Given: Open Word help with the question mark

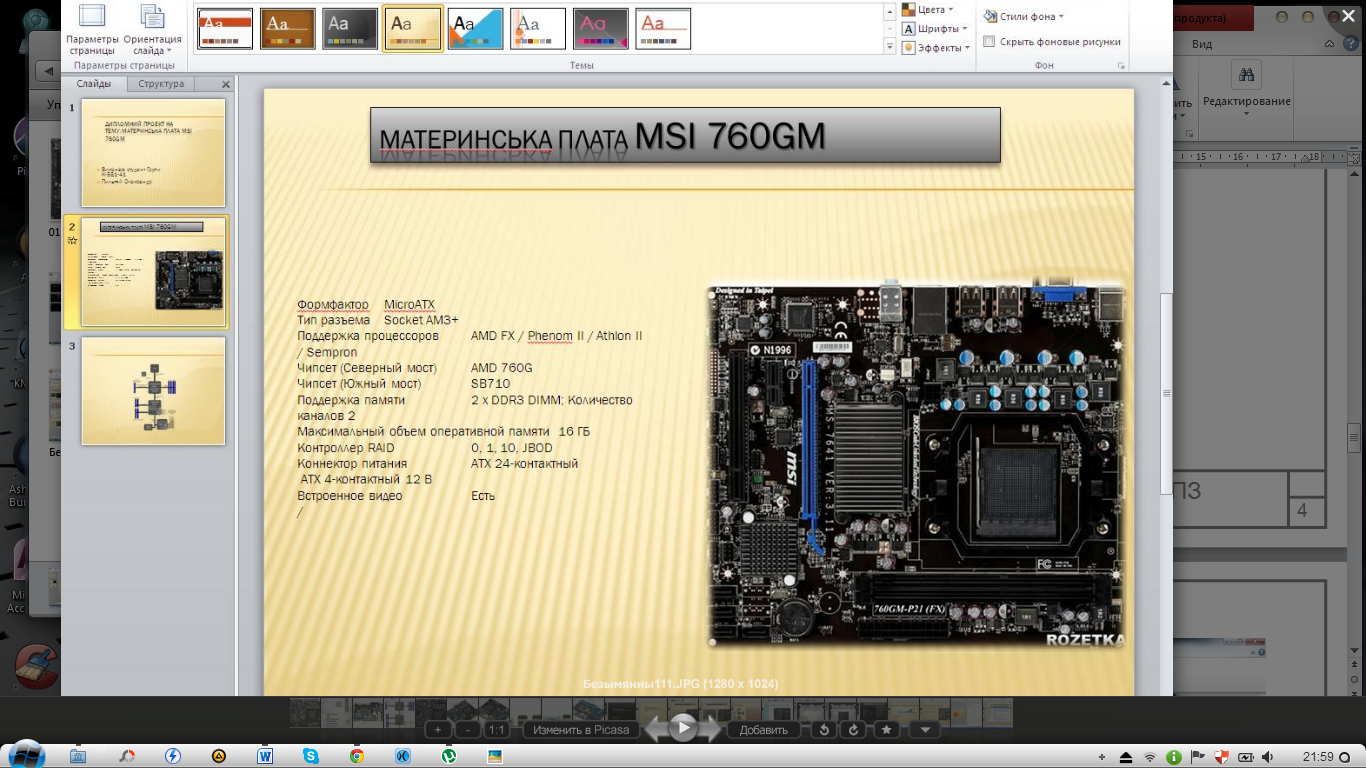Looking at the screenshot, I should pyautogui.click(x=1350, y=44).
